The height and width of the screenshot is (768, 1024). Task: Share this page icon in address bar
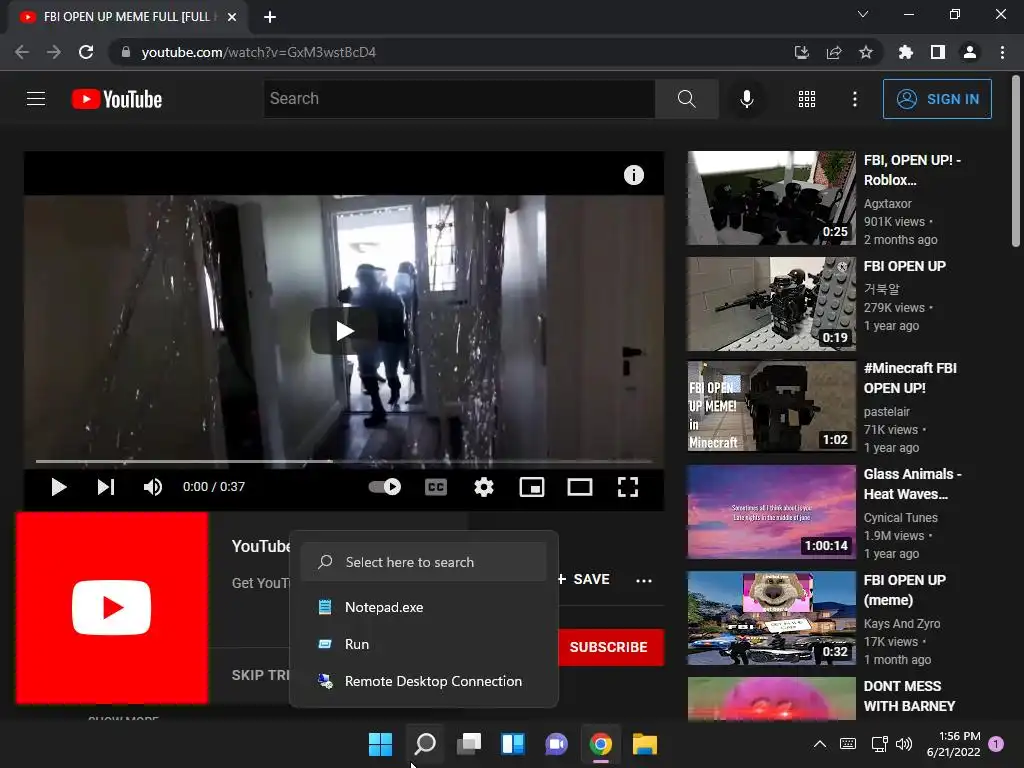tap(834, 52)
